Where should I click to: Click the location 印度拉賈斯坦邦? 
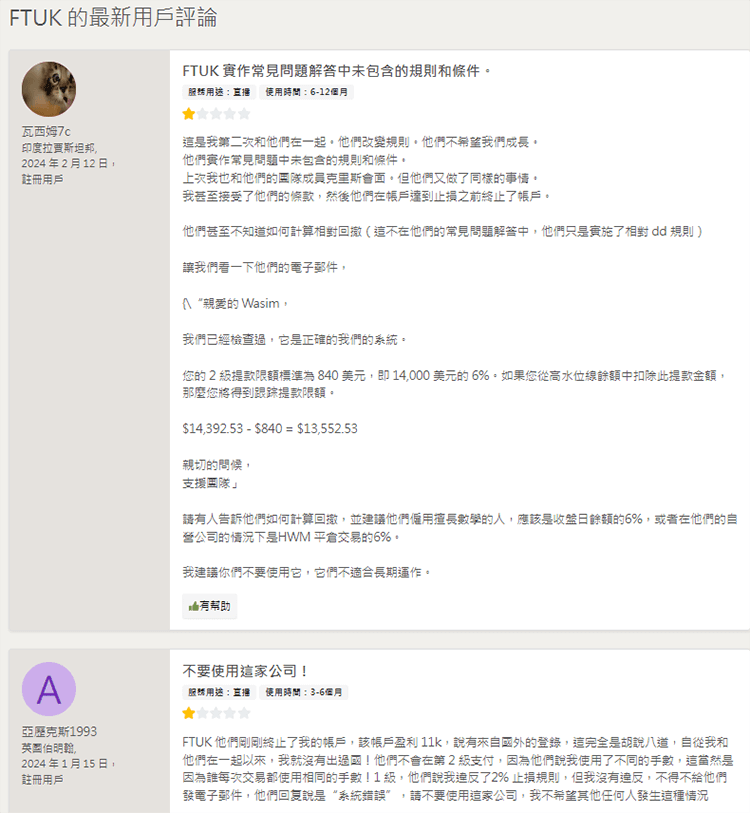coord(59,147)
